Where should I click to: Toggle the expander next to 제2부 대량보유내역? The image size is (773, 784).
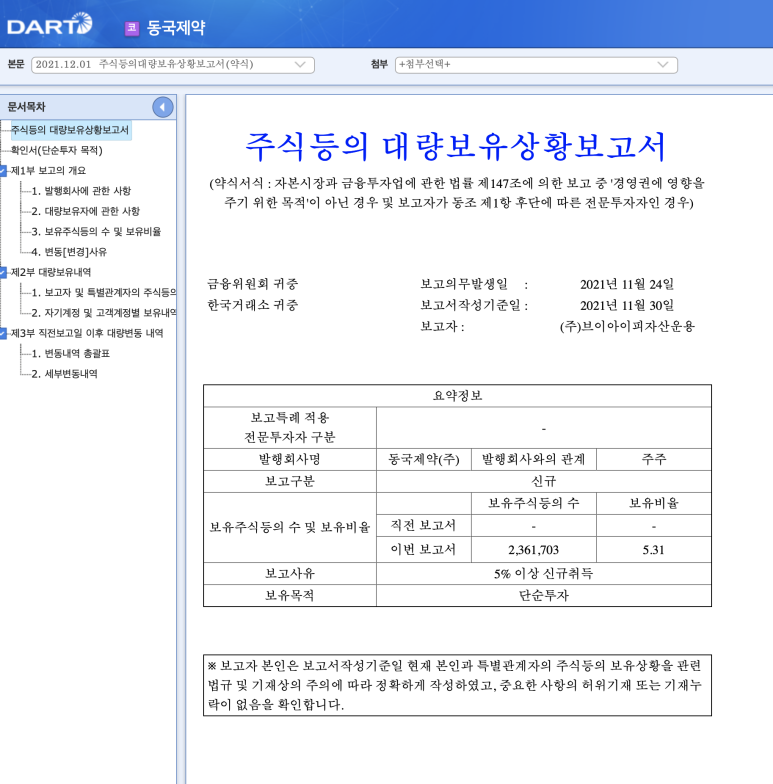(x=3, y=272)
